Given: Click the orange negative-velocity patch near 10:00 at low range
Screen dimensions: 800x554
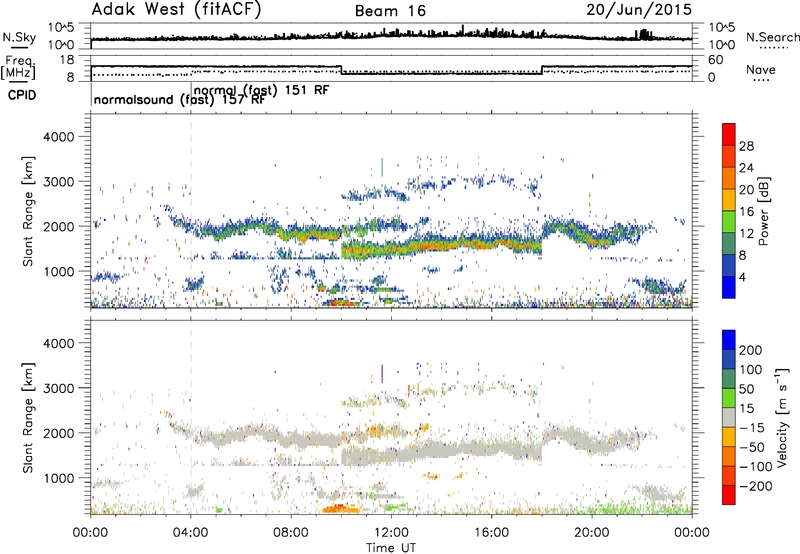Looking at the screenshot, I should click(341, 508).
